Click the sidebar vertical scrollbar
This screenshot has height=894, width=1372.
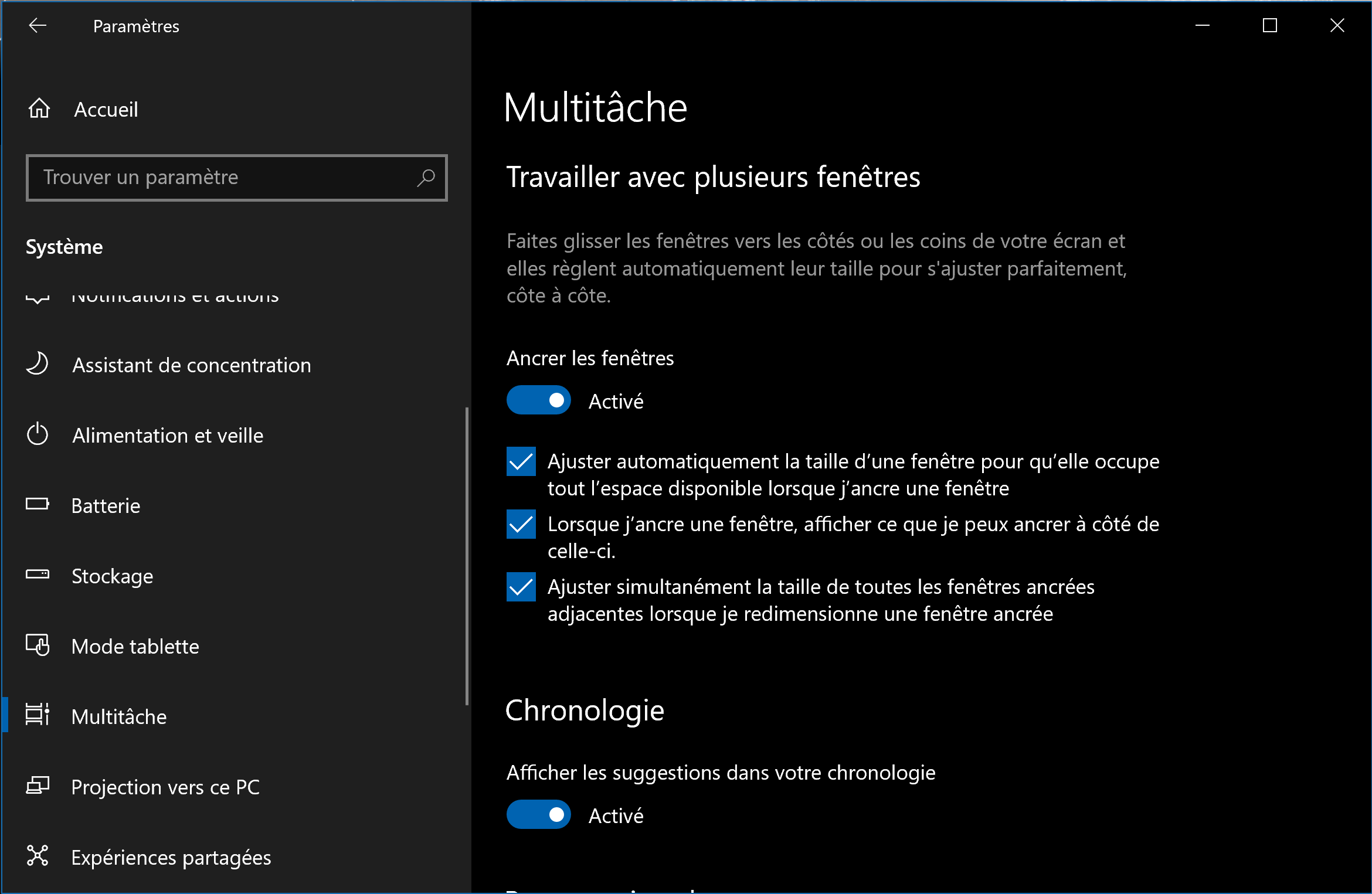click(467, 556)
